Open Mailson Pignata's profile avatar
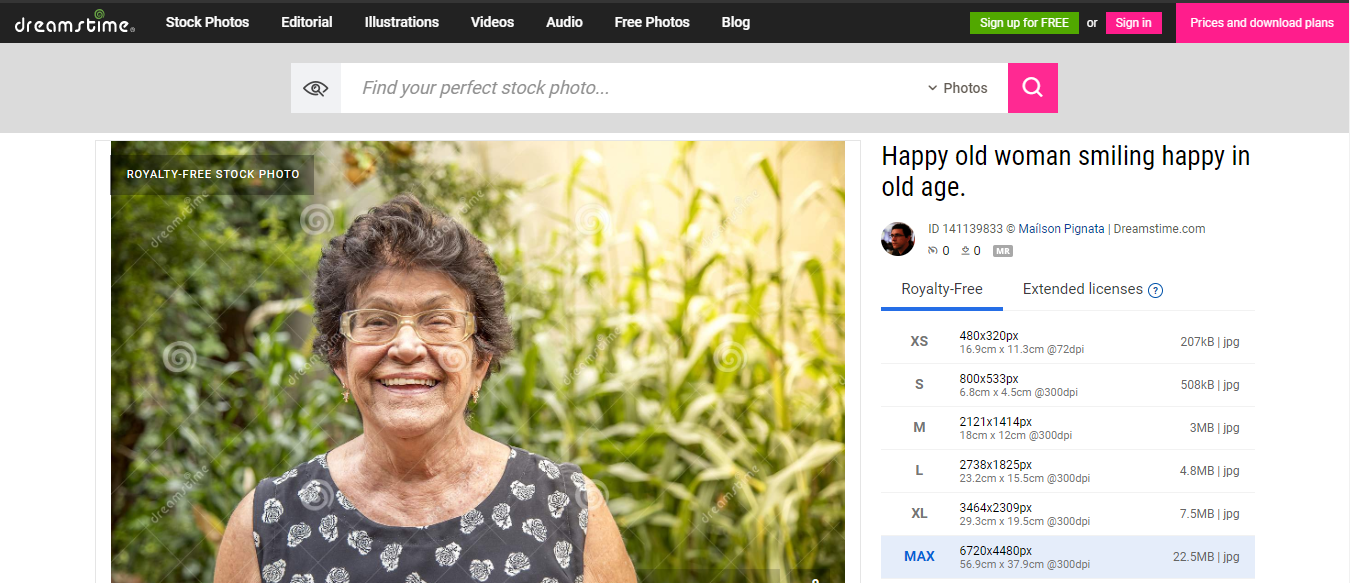 tap(898, 239)
